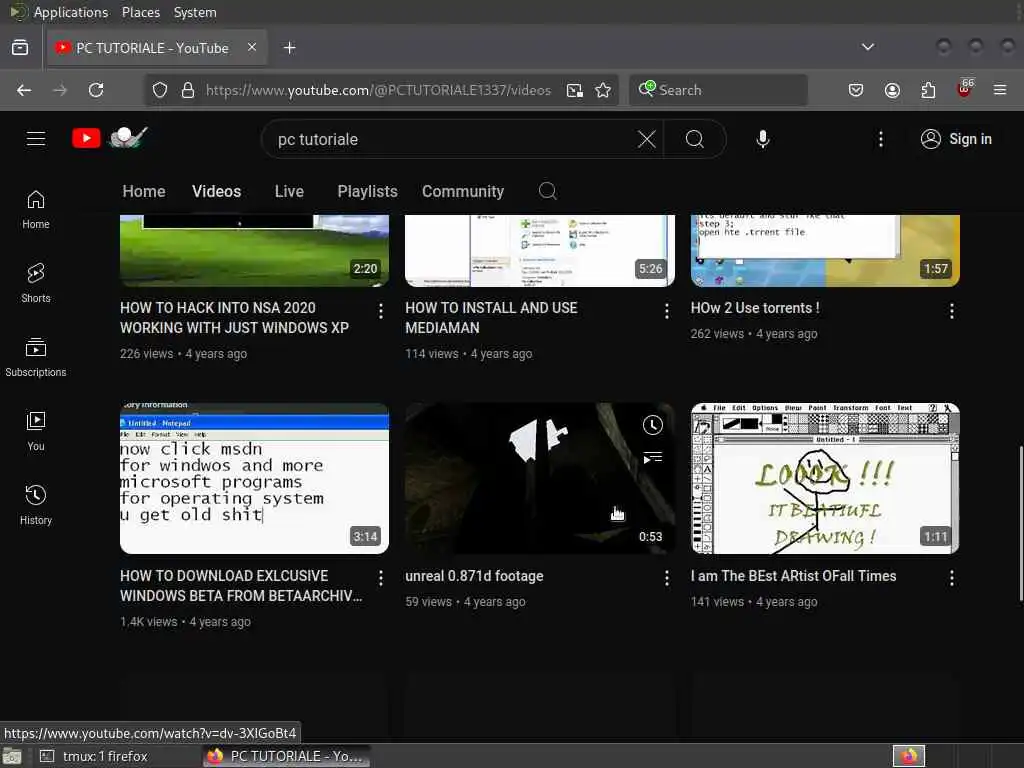Open the unreal 0.871d footage thumbnail
Viewport: 1024px width, 768px height.
(539, 478)
